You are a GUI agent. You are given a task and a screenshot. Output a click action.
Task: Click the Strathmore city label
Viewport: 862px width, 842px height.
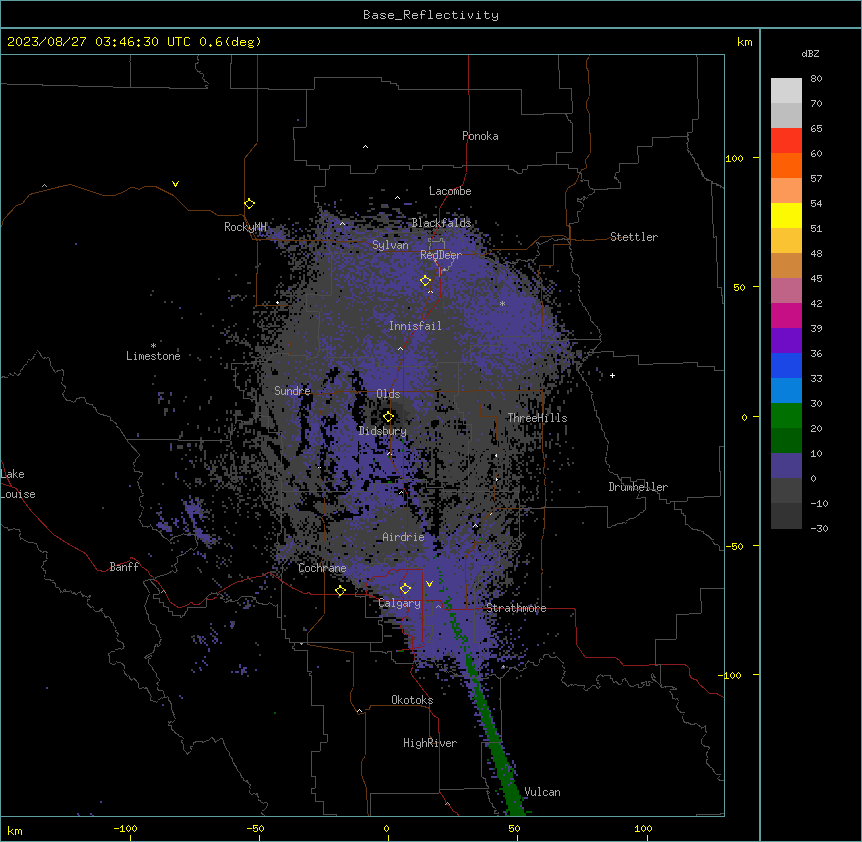pos(516,608)
